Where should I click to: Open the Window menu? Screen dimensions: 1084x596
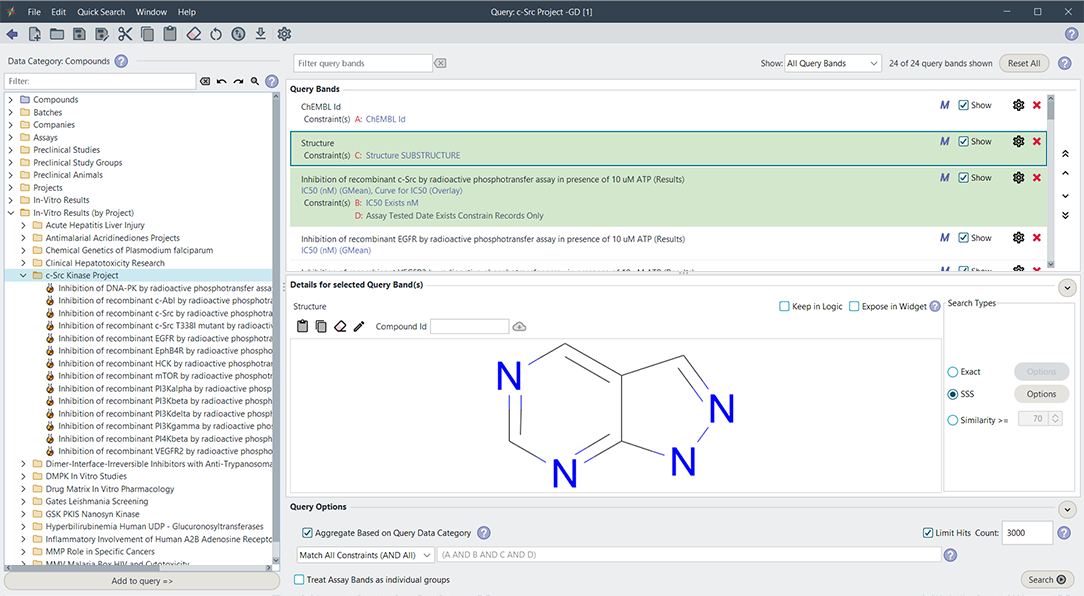coord(151,12)
